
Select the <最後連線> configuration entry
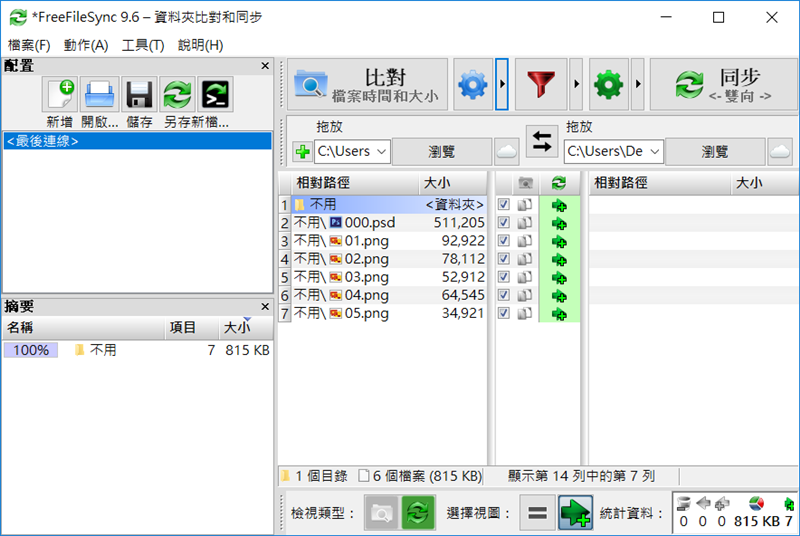coord(137,141)
